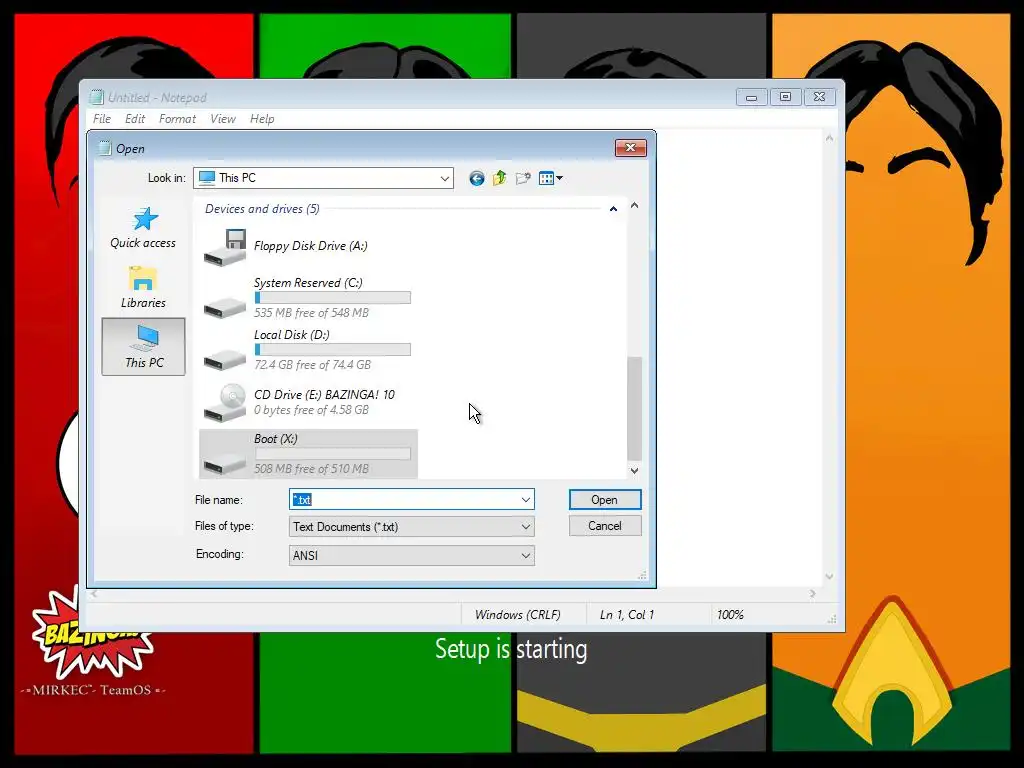This screenshot has height=768, width=1024.
Task: Click the Notepad vertical scroll-down arrow
Action: click(x=829, y=577)
